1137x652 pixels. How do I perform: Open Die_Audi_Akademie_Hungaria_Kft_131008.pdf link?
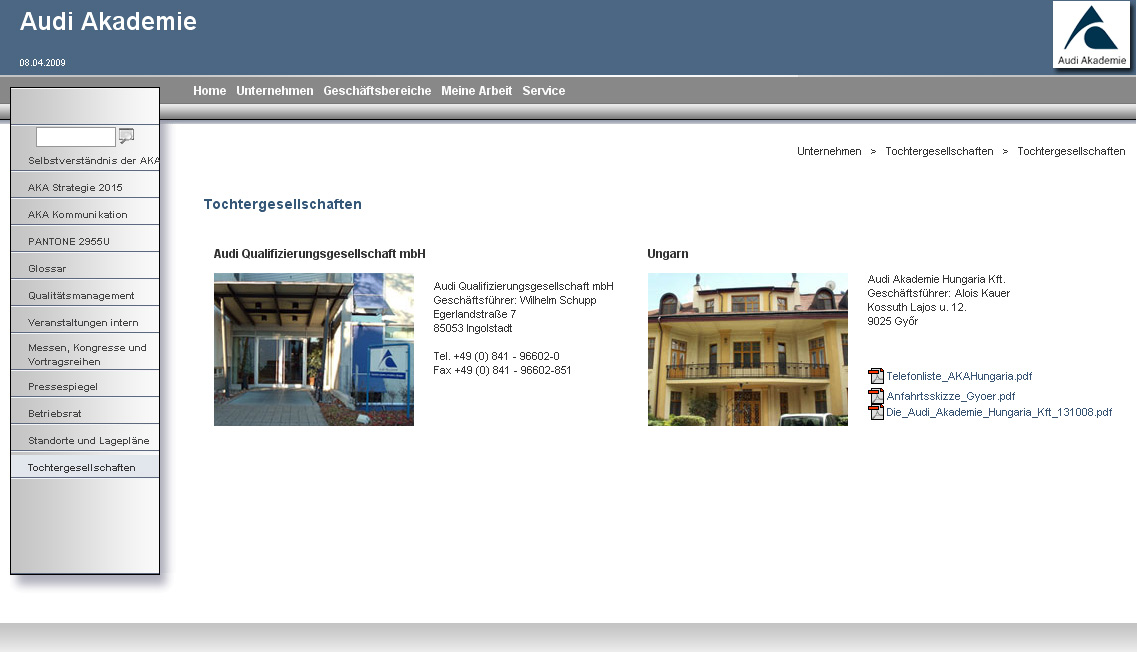[999, 412]
